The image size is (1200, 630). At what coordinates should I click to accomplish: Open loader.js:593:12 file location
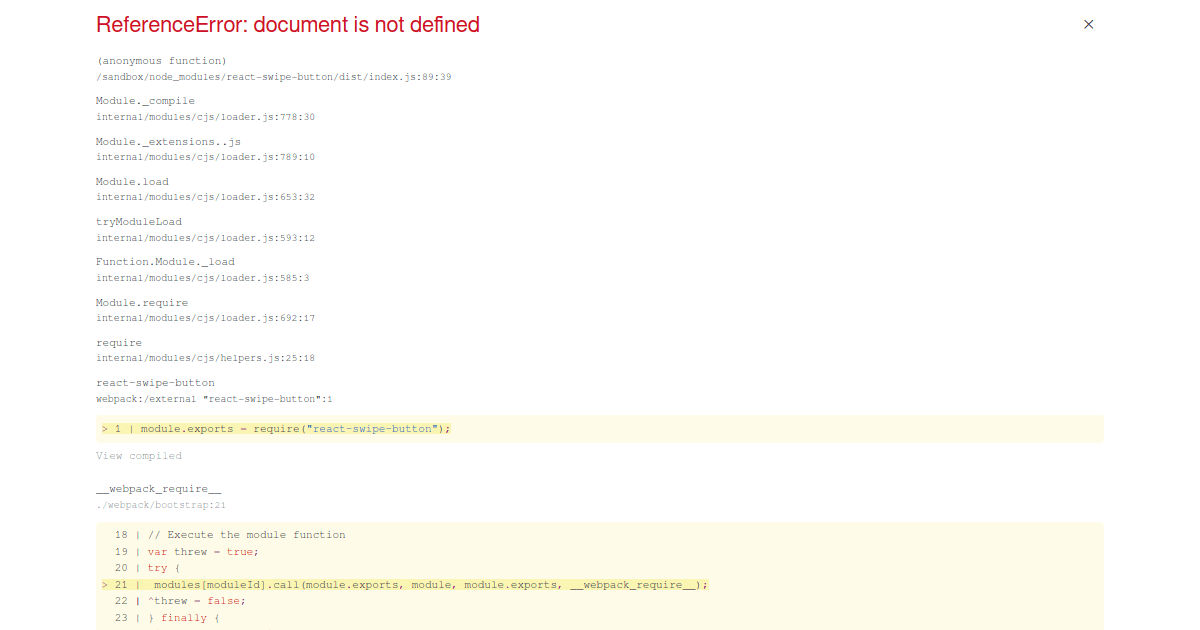coord(205,237)
